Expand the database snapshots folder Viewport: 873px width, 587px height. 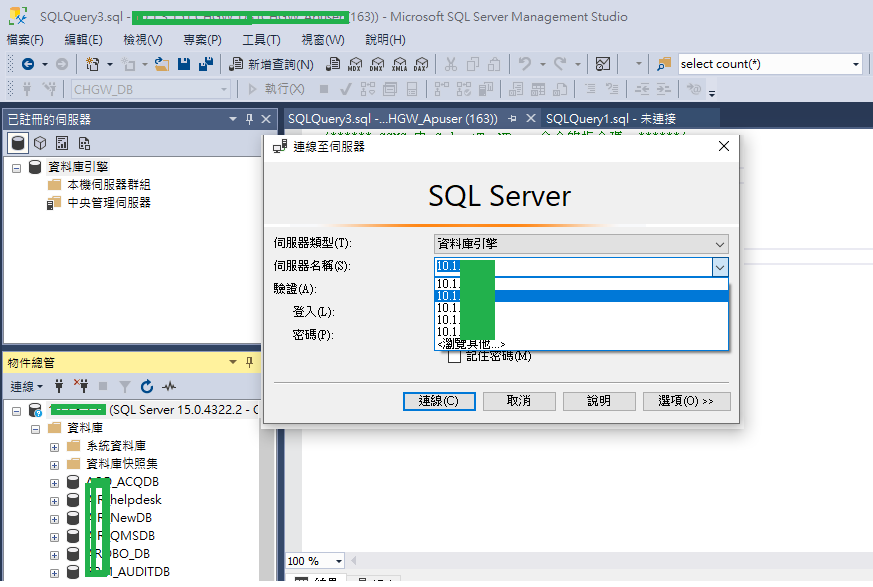click(54, 464)
